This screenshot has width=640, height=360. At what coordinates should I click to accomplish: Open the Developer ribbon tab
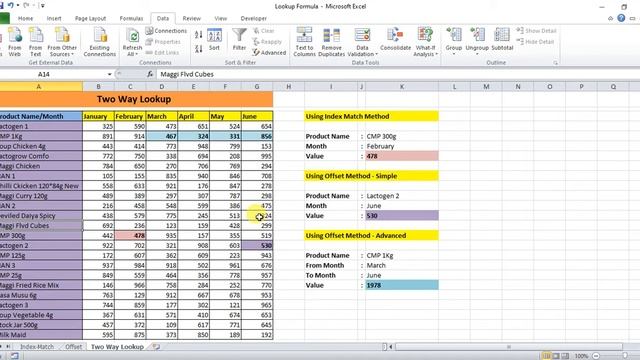(x=253, y=18)
